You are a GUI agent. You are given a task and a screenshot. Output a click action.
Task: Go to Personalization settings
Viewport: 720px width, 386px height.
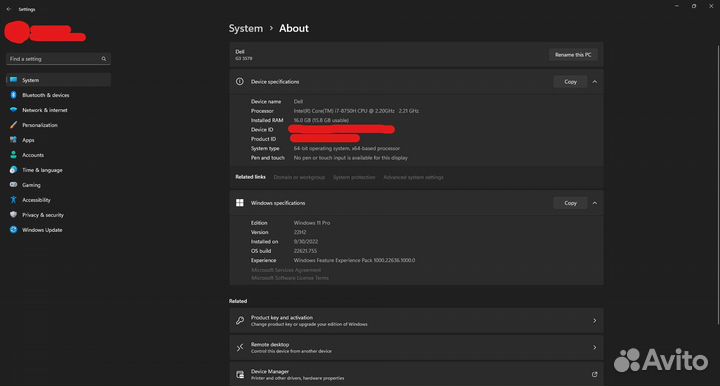pos(58,125)
